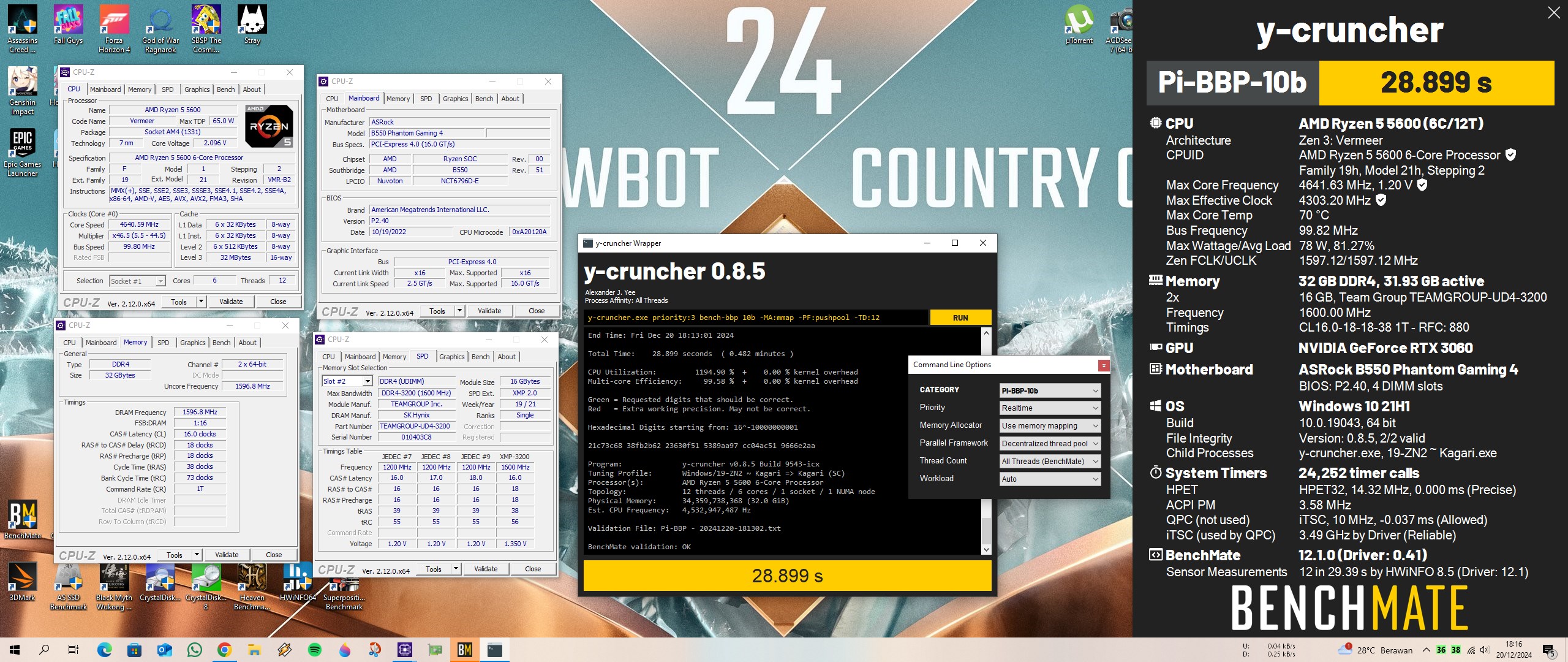The width and height of the screenshot is (1568, 662).
Task: Open SPD tab in CPU-Z Memory window
Action: point(164,343)
